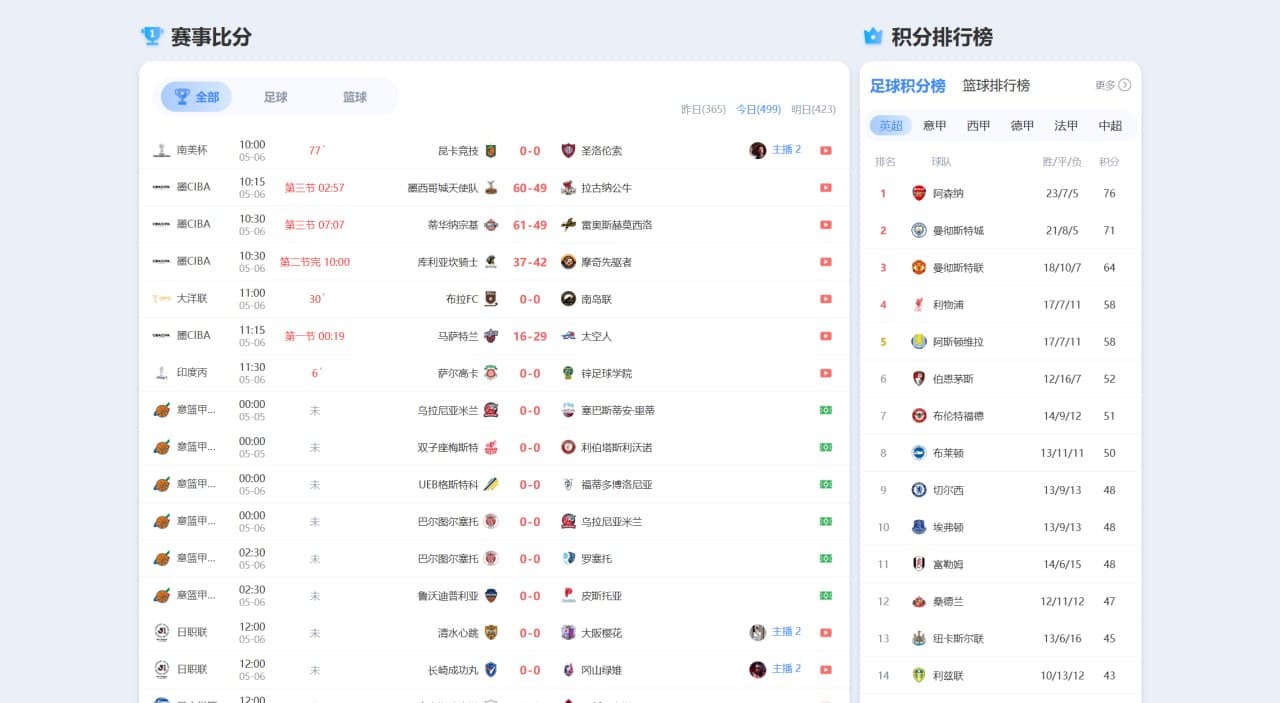This screenshot has width=1280, height=703.
Task: Click 富勒姆 team name in ranking
Action: click(948, 565)
